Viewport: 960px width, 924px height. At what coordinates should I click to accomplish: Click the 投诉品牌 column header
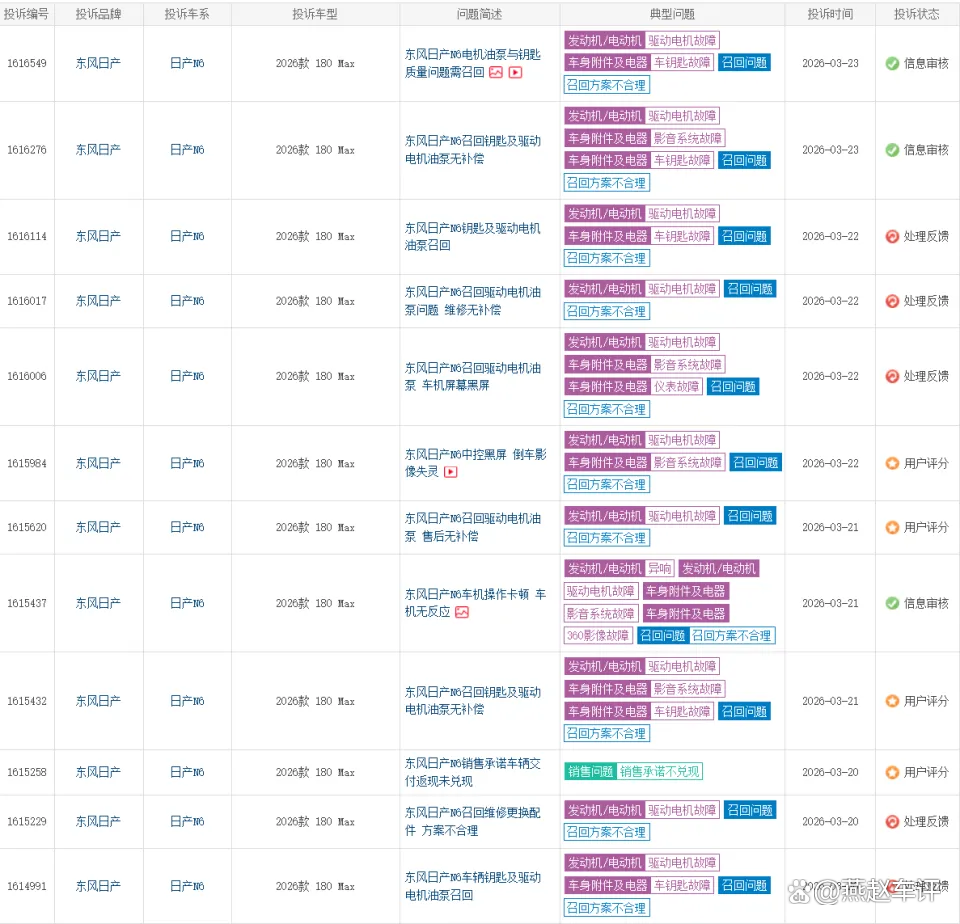(x=98, y=14)
